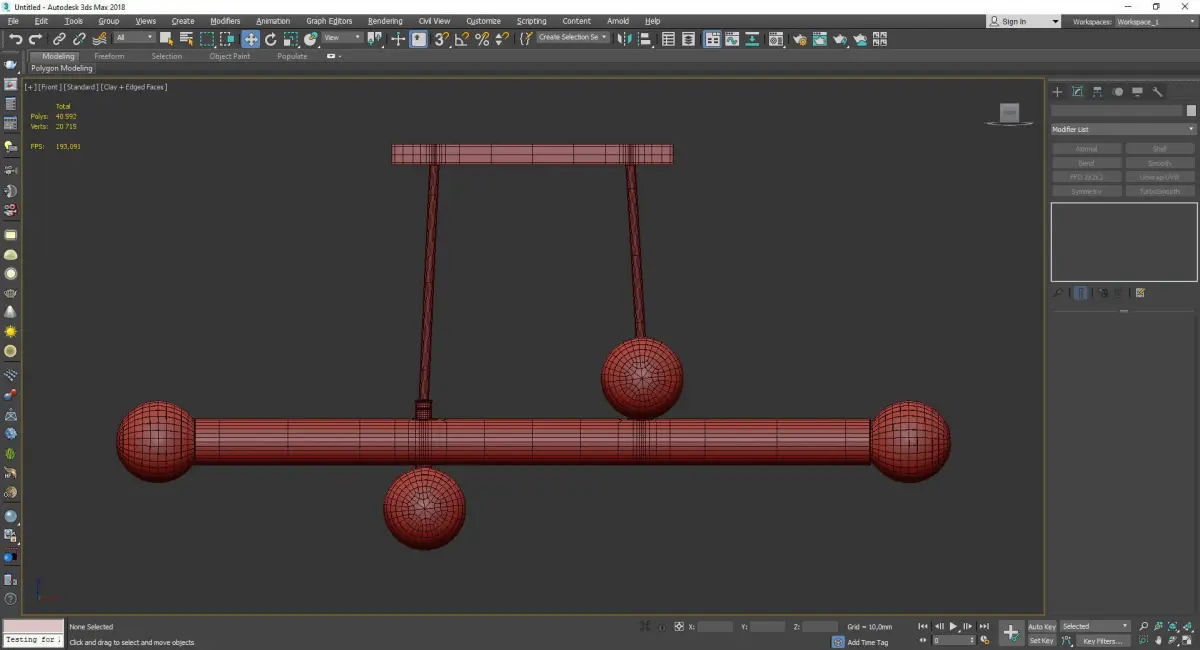Click the Zoom Extents All icon

[1187, 626]
